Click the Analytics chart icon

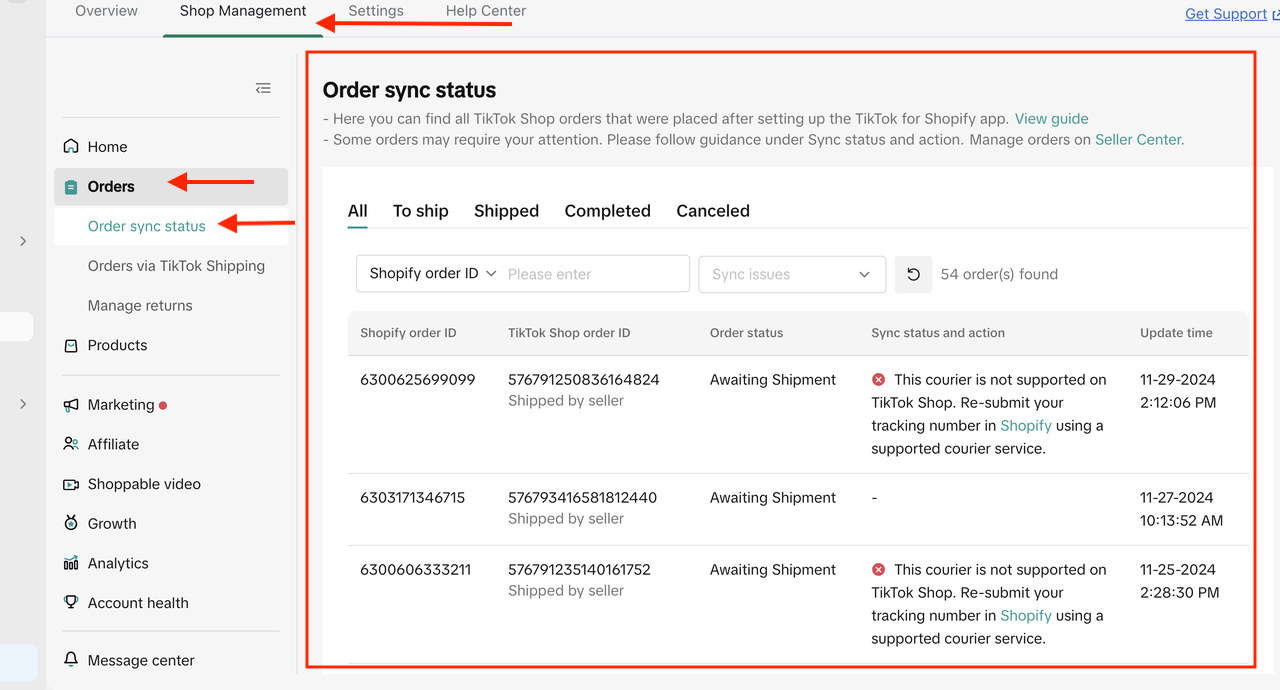[71, 563]
